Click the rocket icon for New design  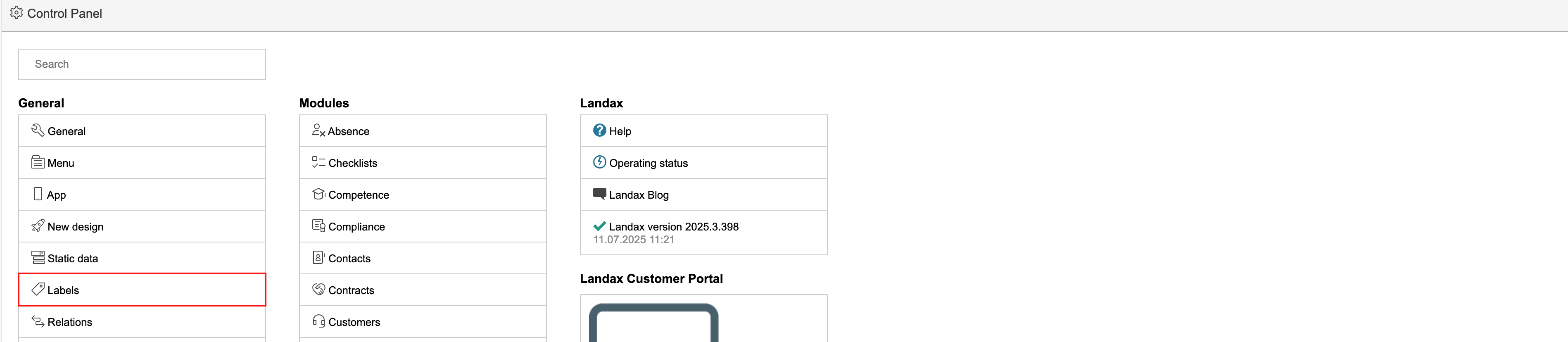point(38,226)
